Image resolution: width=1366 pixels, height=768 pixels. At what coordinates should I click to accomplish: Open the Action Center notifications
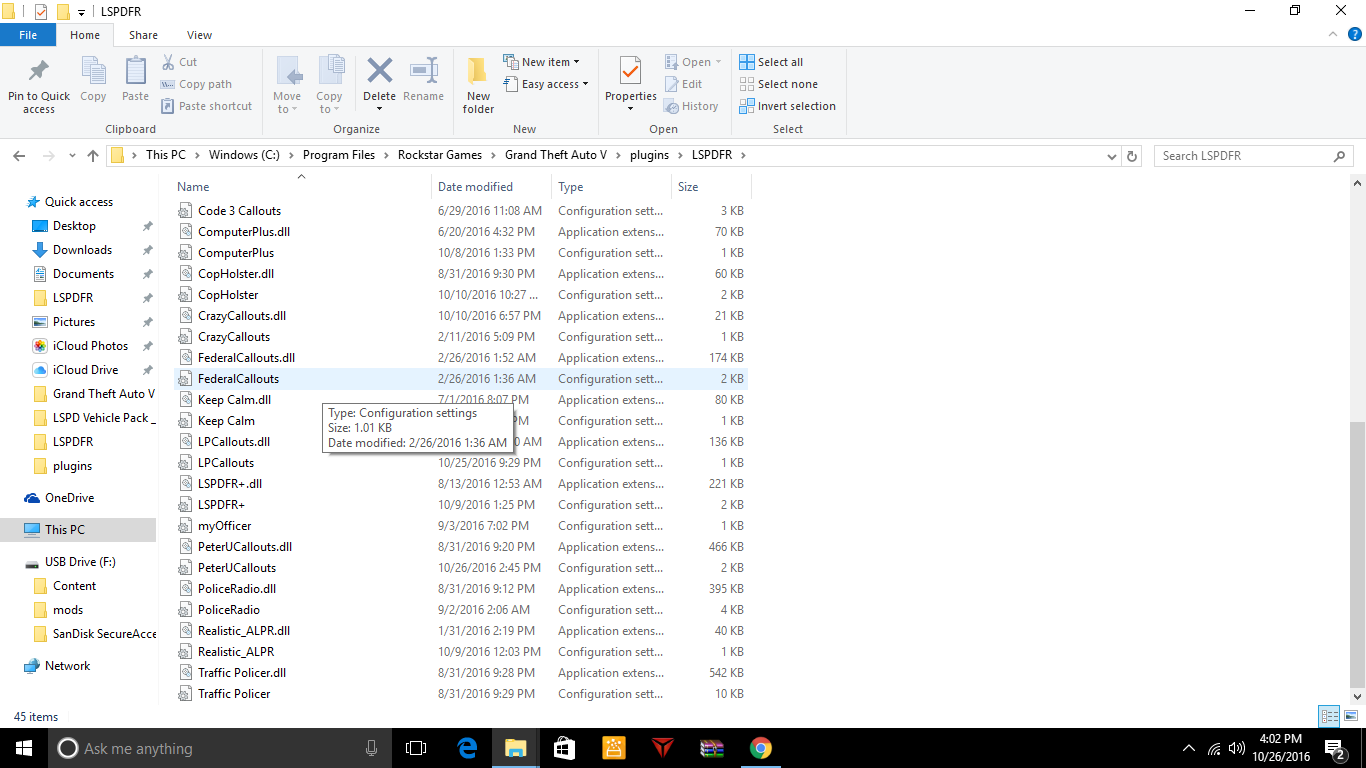[x=1335, y=748]
